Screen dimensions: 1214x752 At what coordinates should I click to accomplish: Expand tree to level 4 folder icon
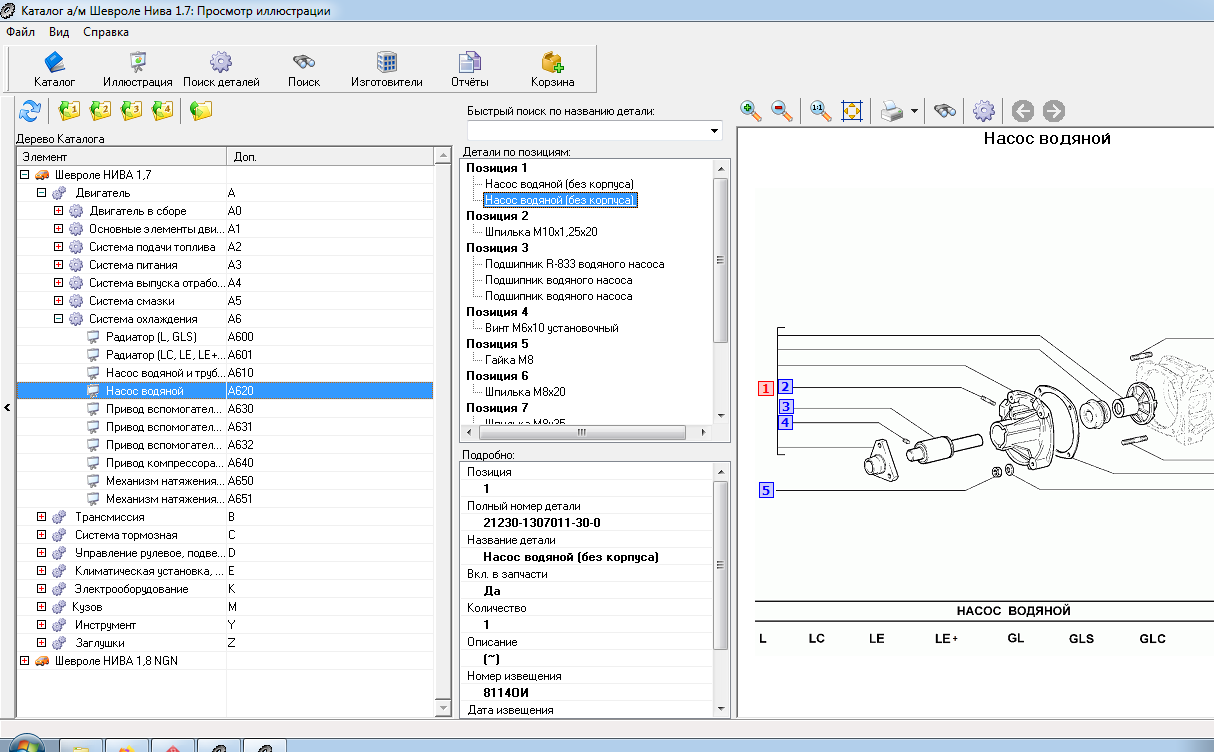tap(163, 110)
